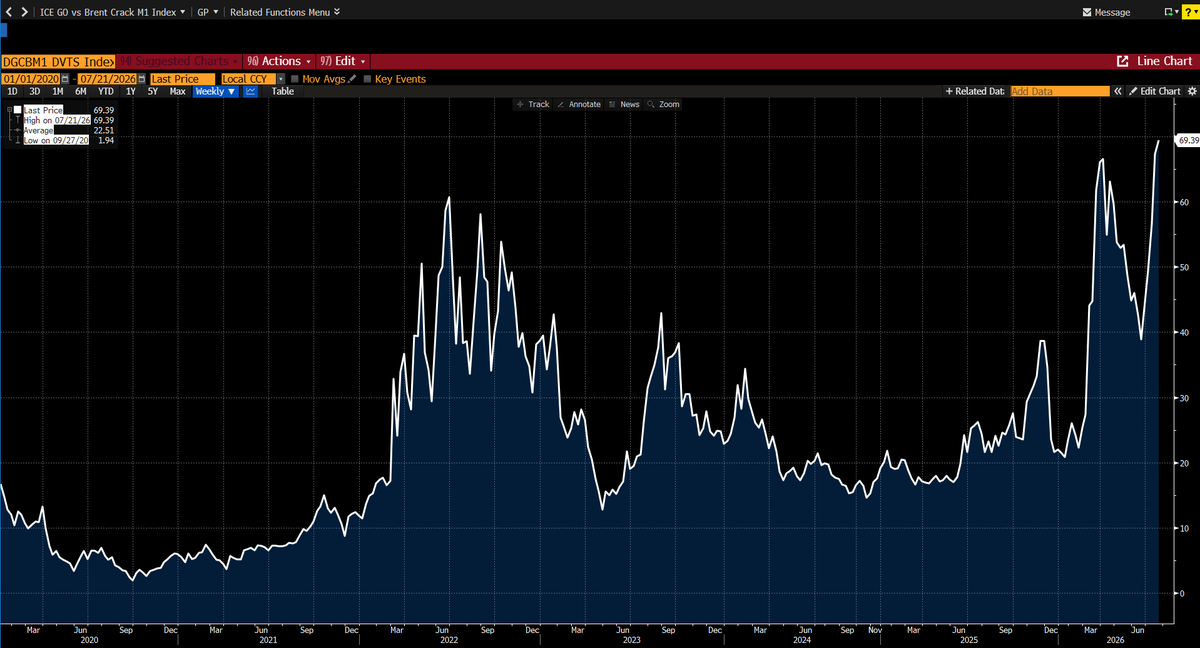
Task: Click the Edit Chart button
Action: click(1155, 91)
